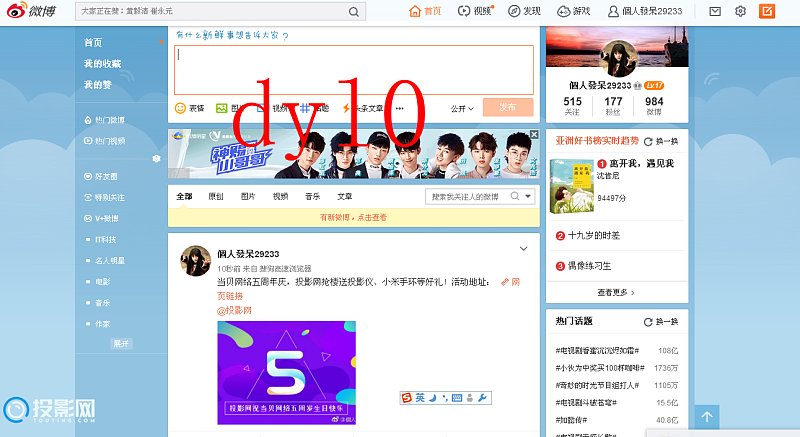Open 发现 in top navigation
Viewport: 800px width, 437px height.
coord(524,11)
